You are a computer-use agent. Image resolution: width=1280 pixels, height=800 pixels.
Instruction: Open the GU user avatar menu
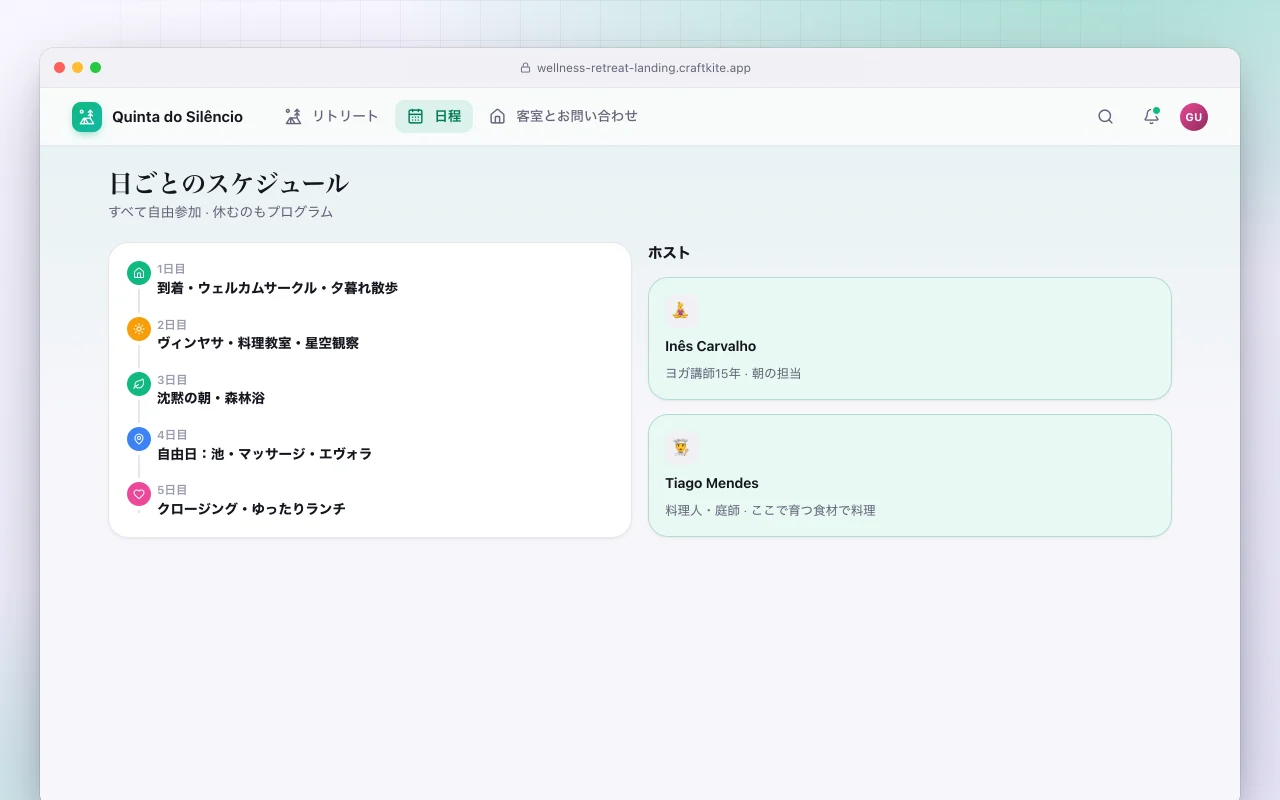[x=1194, y=117]
